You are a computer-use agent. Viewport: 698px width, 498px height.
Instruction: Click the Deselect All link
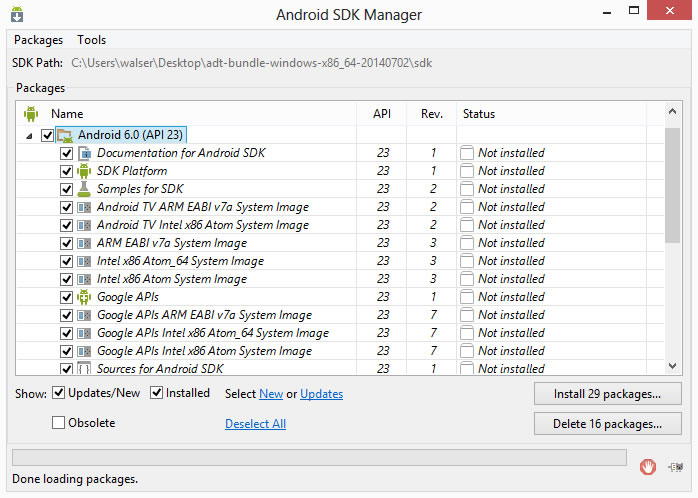(256, 424)
